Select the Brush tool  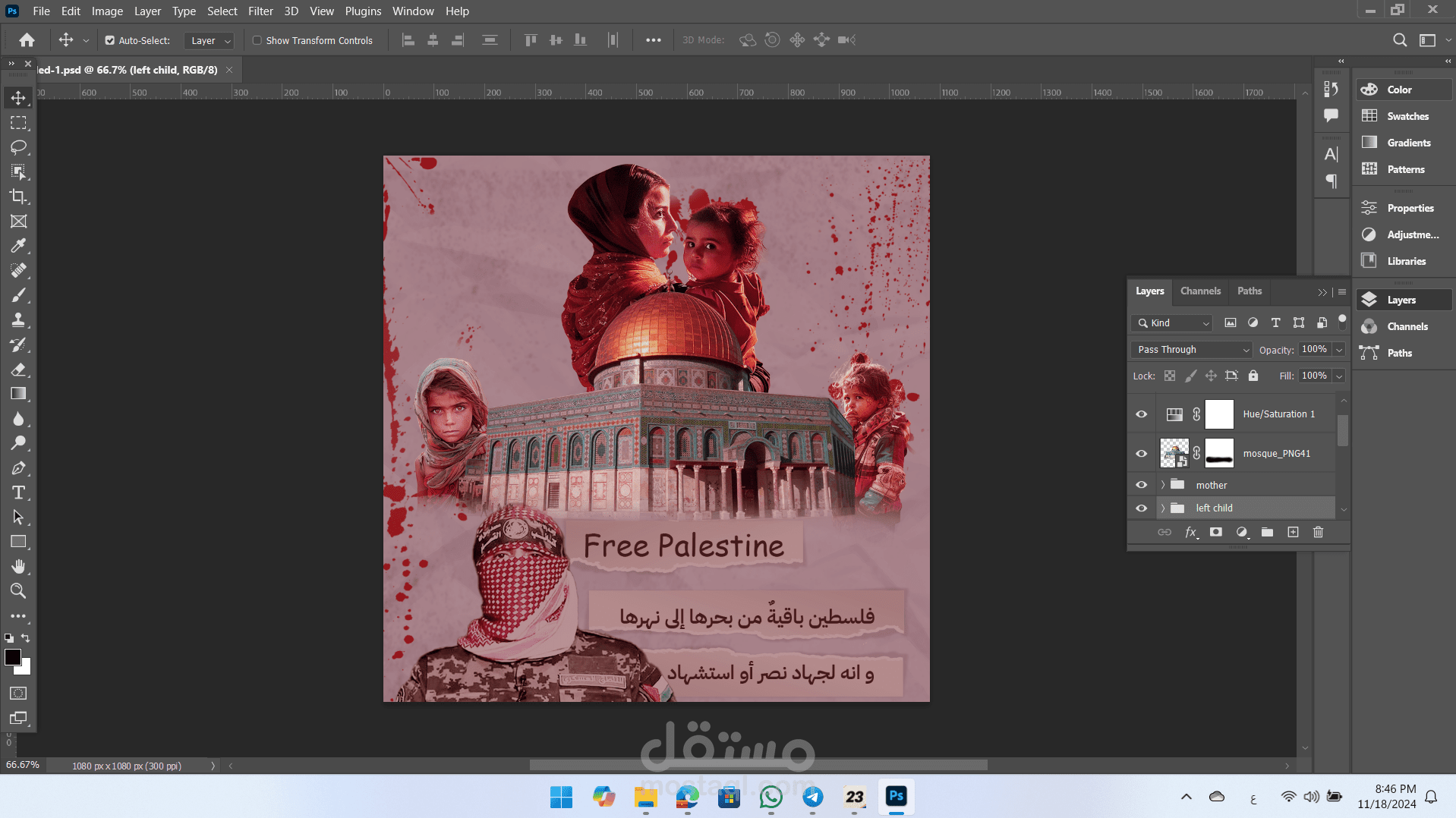click(x=18, y=295)
